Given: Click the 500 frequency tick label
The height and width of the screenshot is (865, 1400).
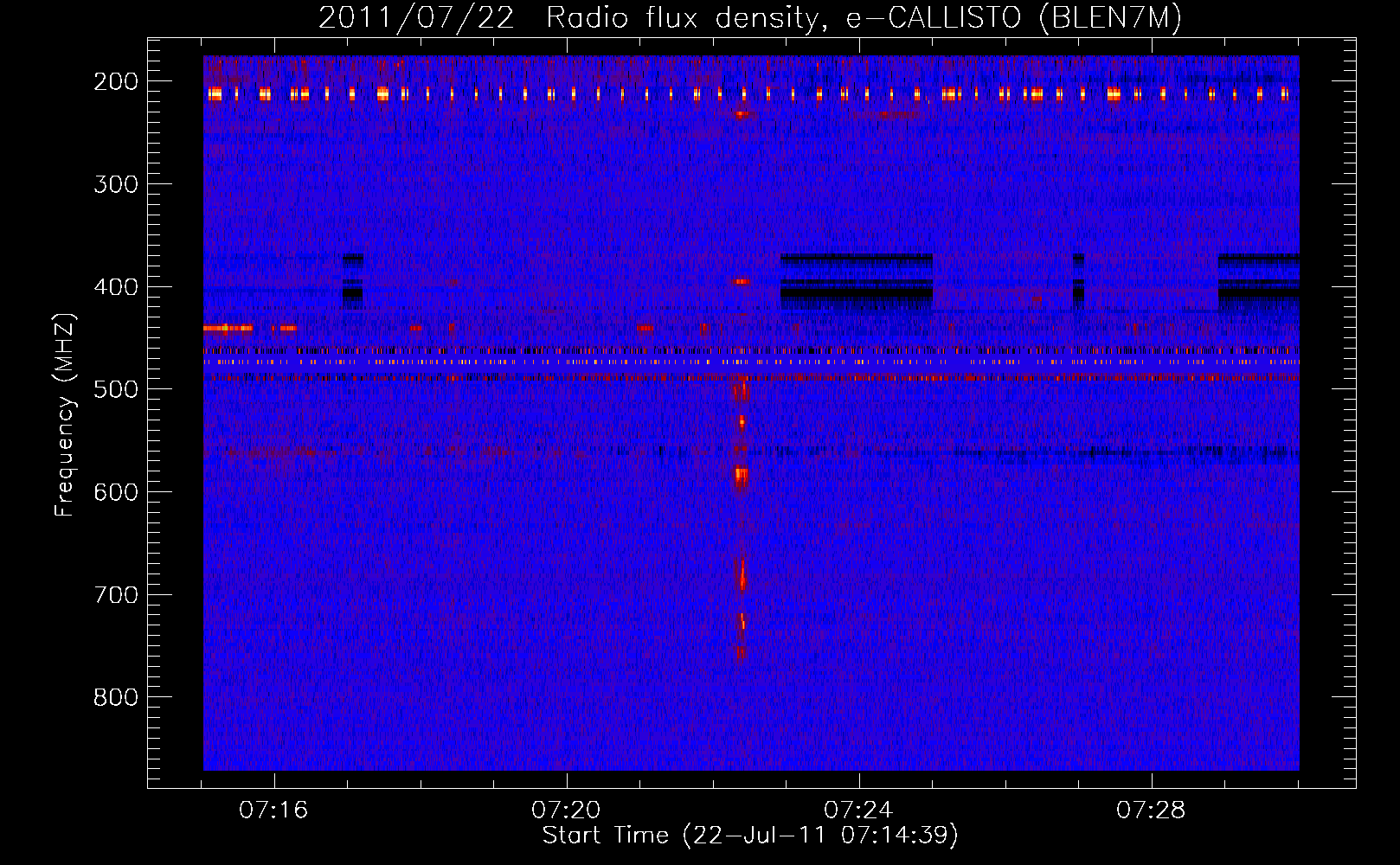Looking at the screenshot, I should [116, 389].
